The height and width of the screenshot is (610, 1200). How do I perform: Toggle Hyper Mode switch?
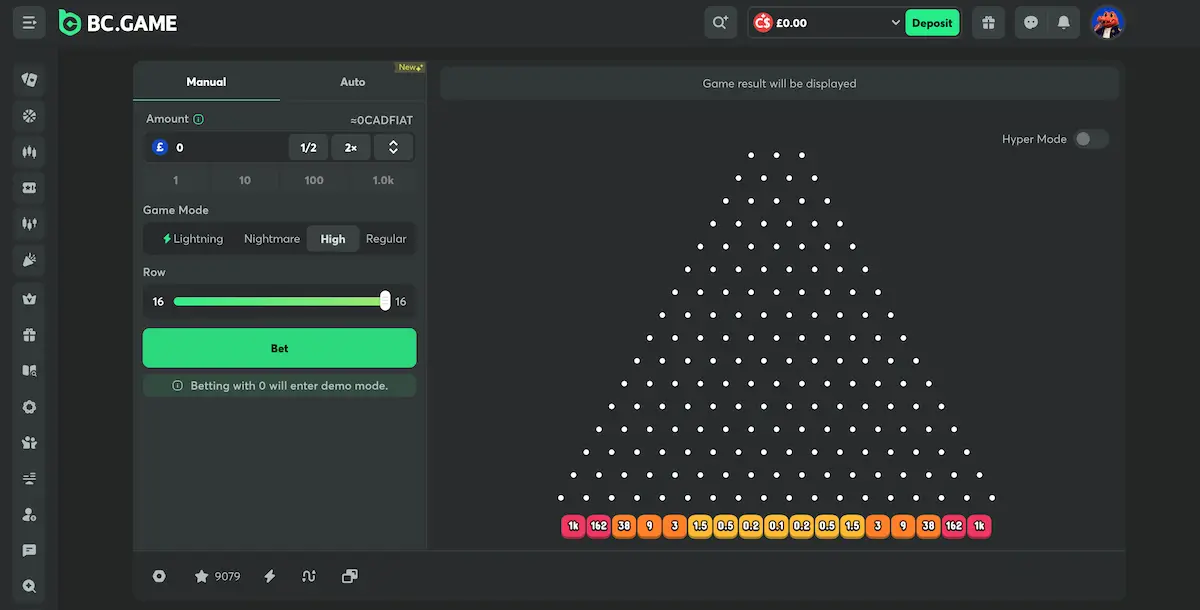coord(1091,139)
